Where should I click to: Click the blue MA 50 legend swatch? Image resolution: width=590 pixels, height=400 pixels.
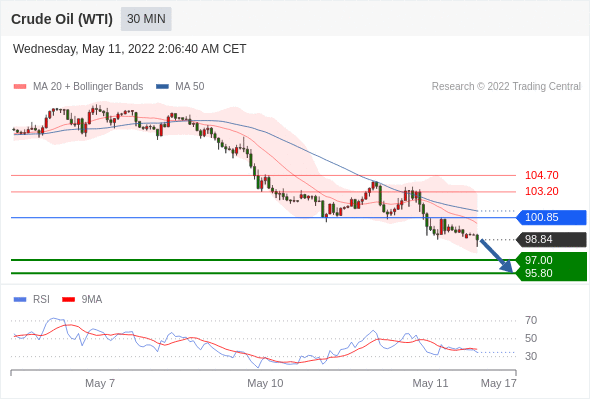(x=162, y=87)
